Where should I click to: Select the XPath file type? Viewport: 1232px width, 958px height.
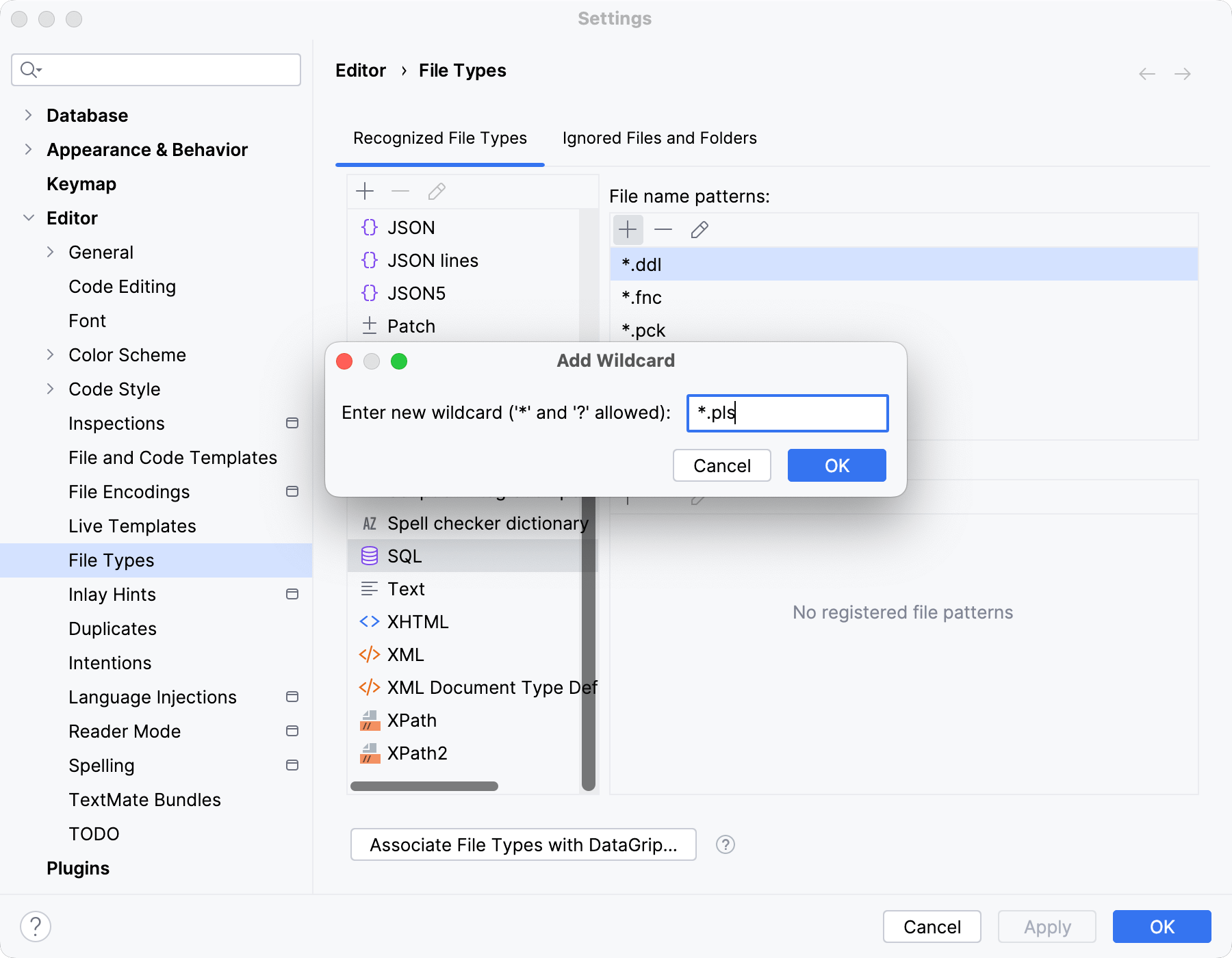click(x=412, y=720)
